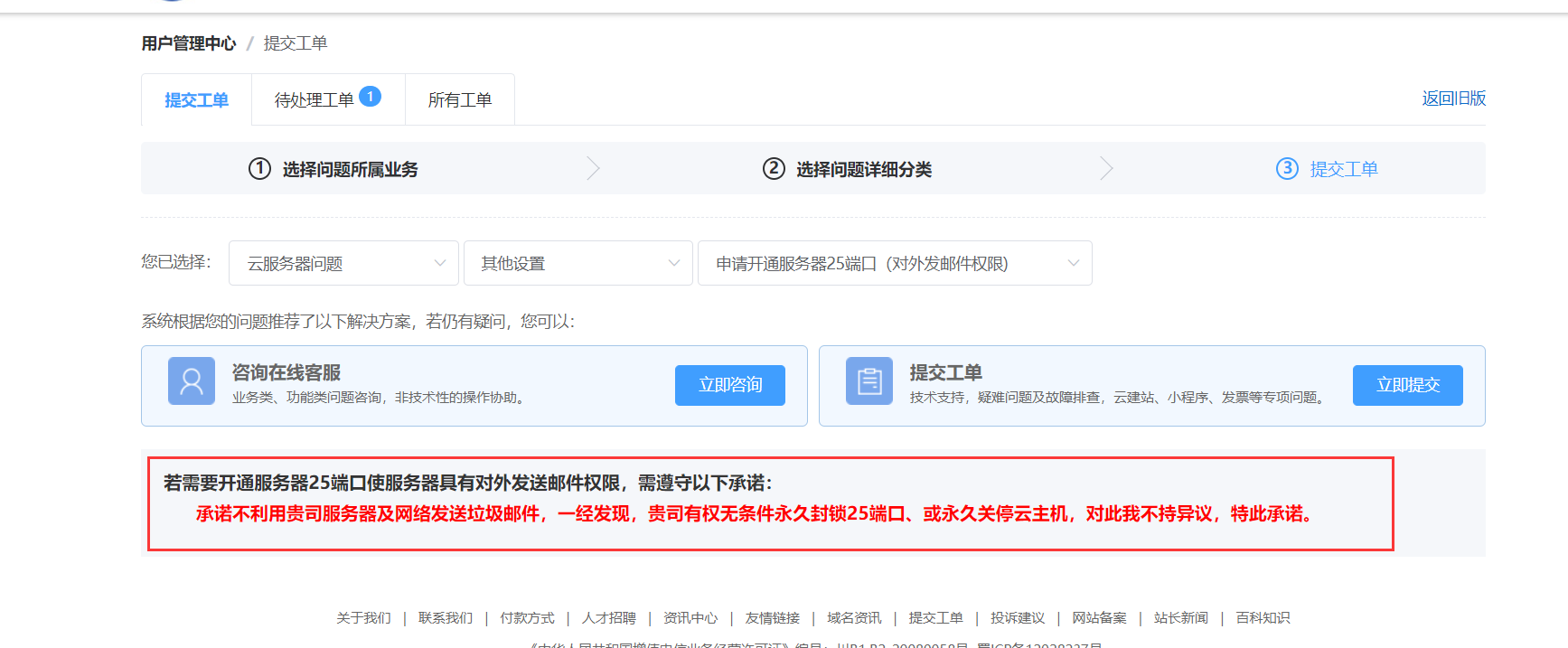
Task: Switch to the 提交工单 tab
Action: click(x=196, y=100)
